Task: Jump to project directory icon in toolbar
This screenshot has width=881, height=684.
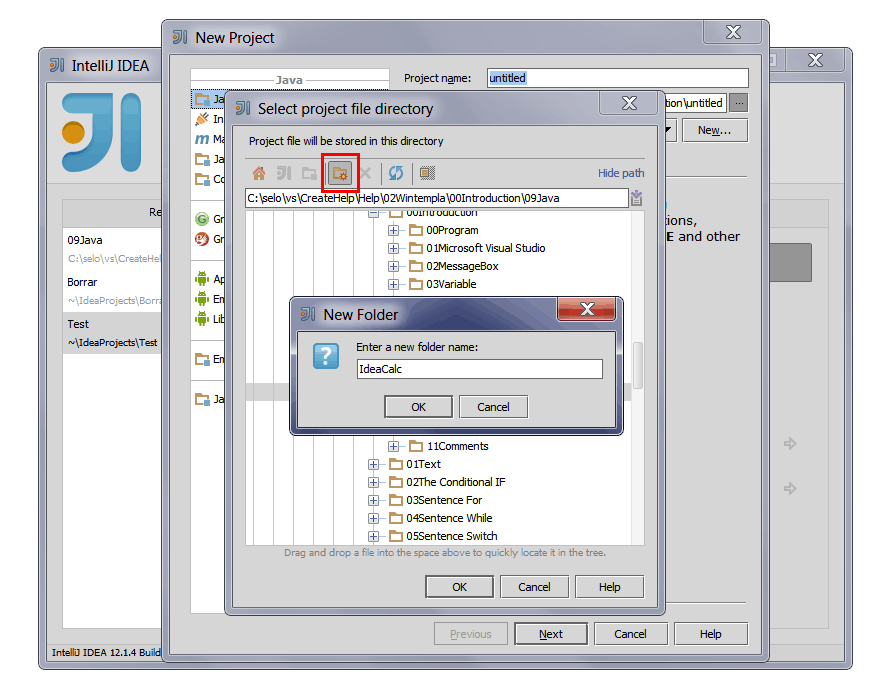Action: click(284, 173)
